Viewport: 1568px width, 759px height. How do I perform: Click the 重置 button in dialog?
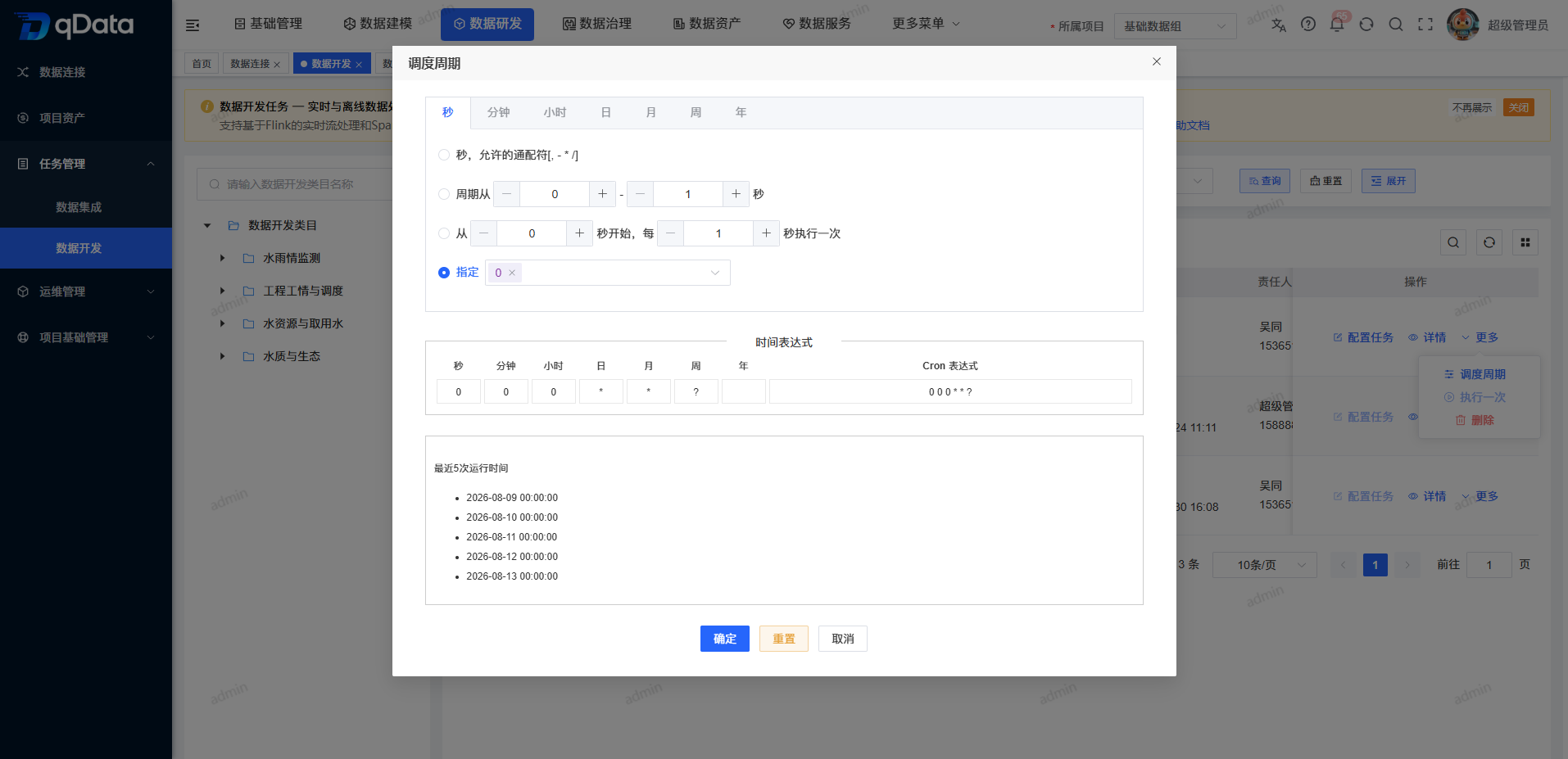(x=784, y=639)
